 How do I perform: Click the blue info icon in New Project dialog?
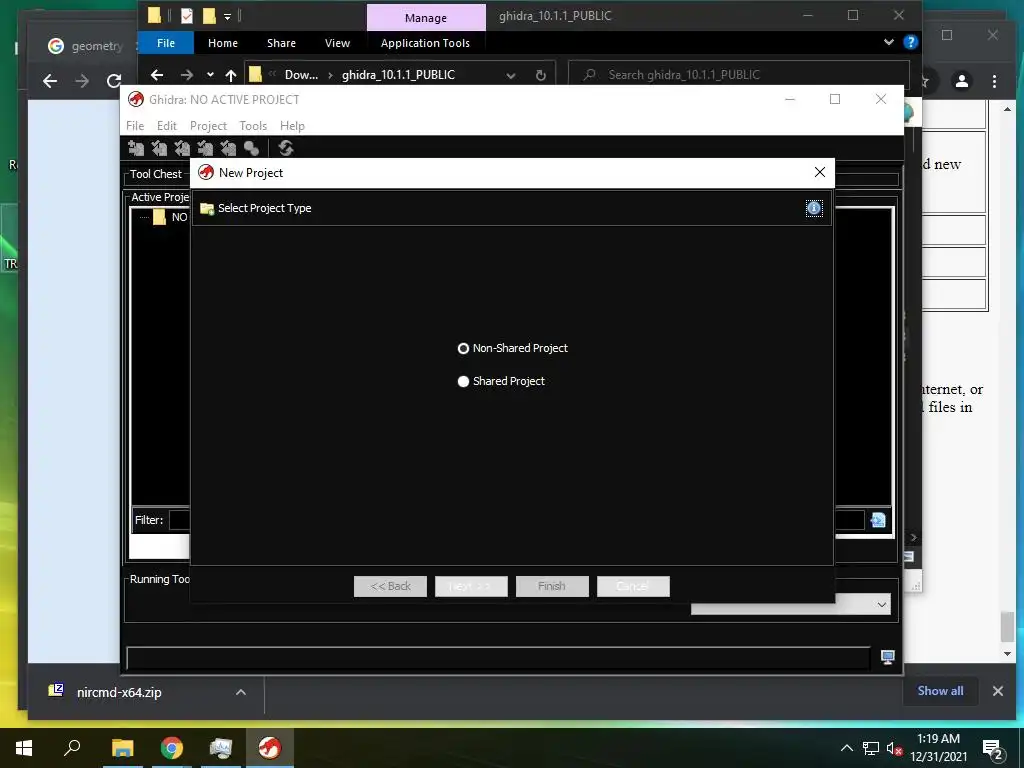(x=814, y=208)
